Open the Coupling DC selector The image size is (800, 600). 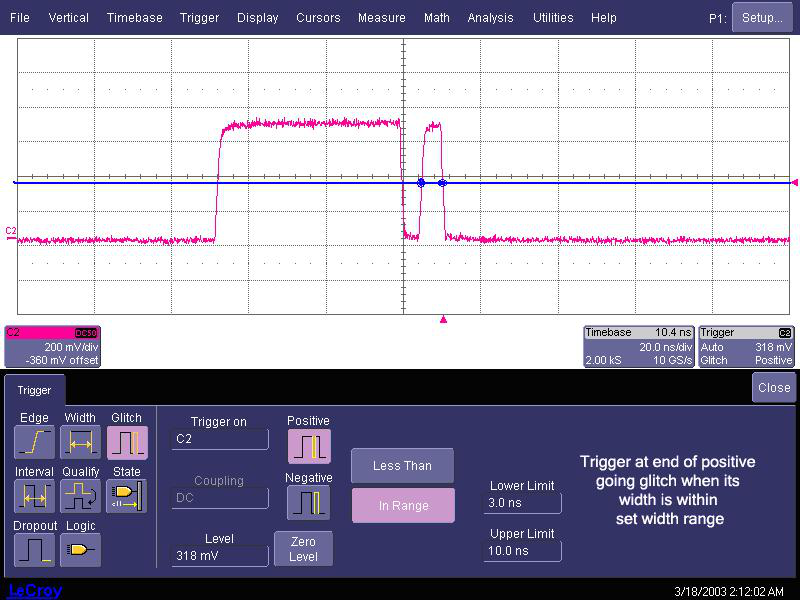coord(219,498)
